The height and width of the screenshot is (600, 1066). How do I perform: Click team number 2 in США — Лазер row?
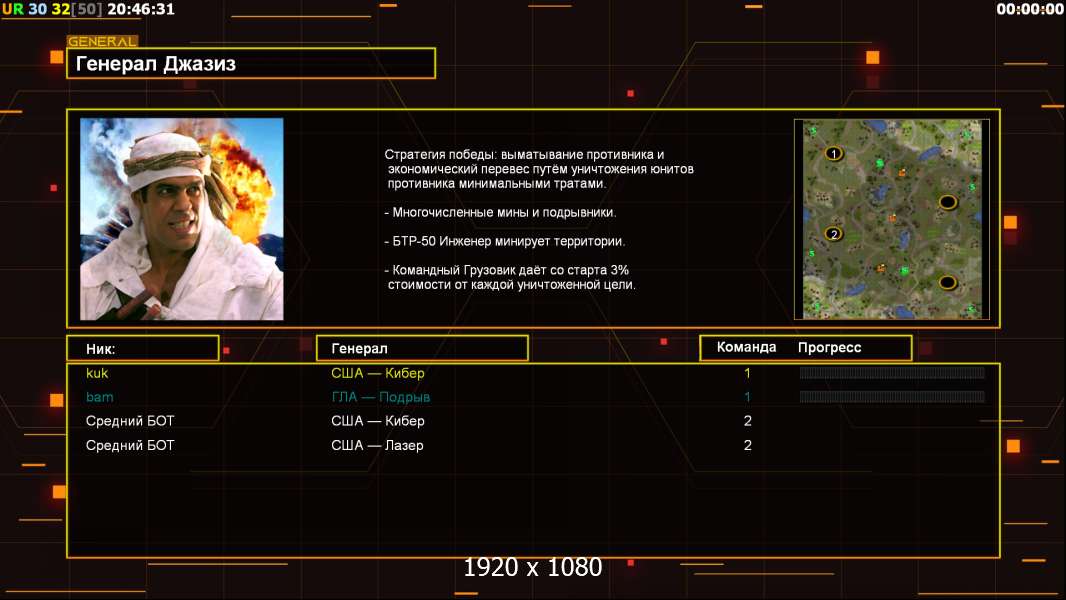pos(748,446)
